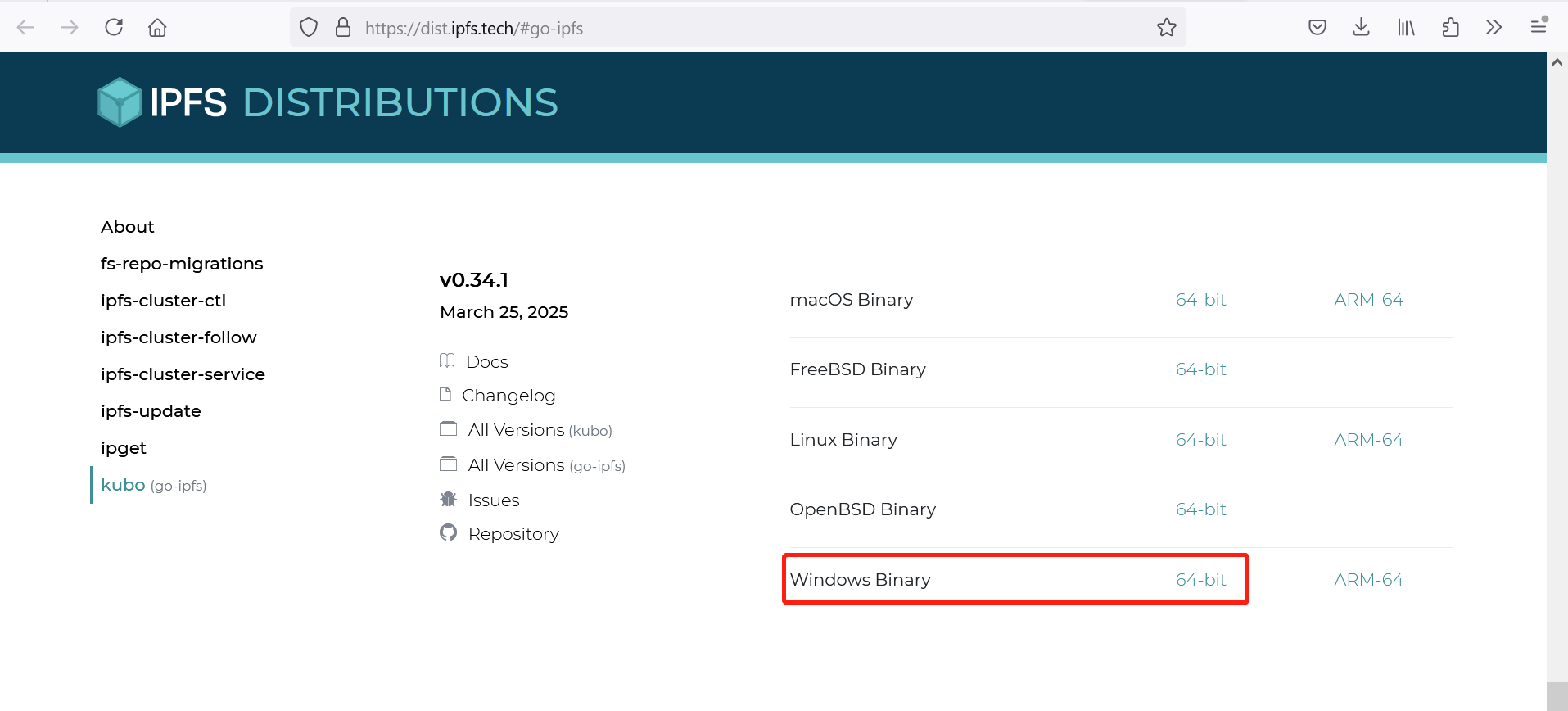The width and height of the screenshot is (1568, 711).
Task: Select ipfs-cluster-ctl in sidebar
Action: coord(163,301)
